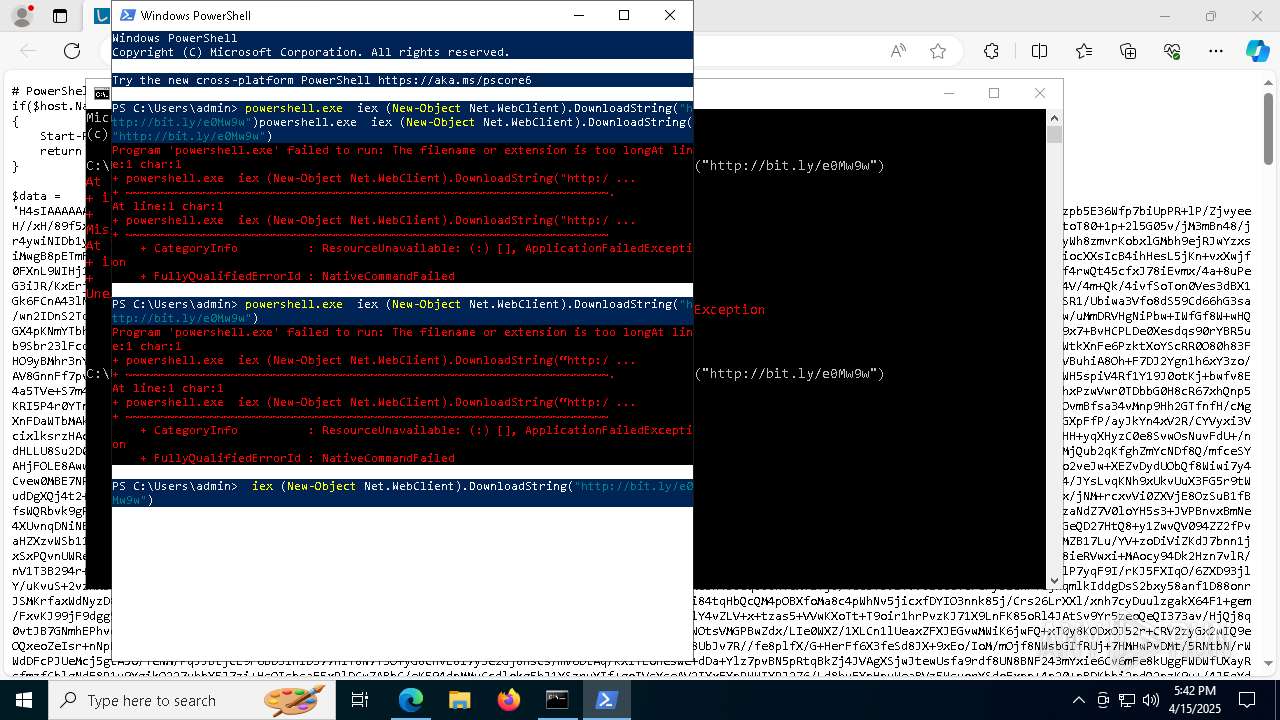Open the Edge profile avatar
Image resolution: width=1280 pixels, height=720 pixels.
pyautogui.click(x=22, y=16)
